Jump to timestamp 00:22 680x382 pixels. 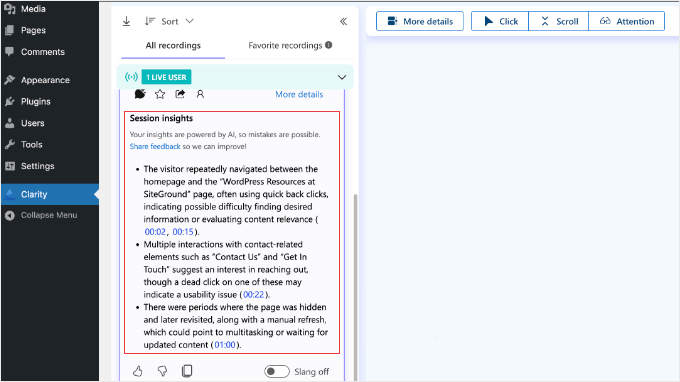(254, 295)
